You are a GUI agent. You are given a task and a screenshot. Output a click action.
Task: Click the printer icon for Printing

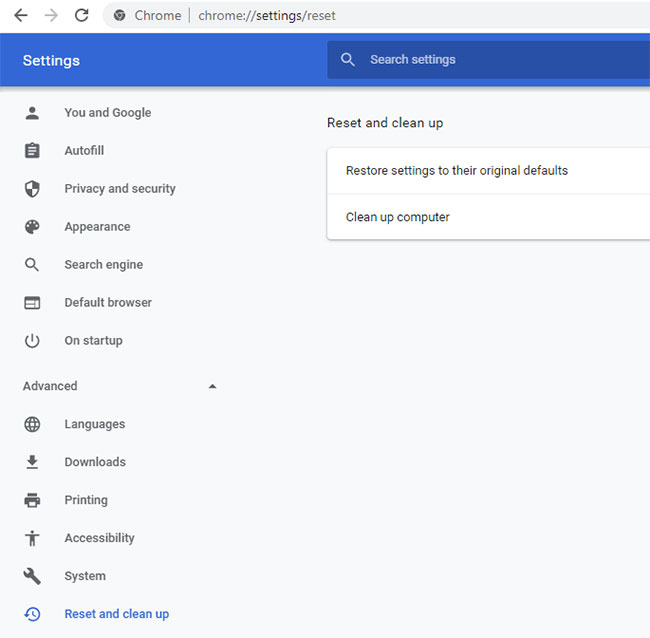pyautogui.click(x=32, y=500)
